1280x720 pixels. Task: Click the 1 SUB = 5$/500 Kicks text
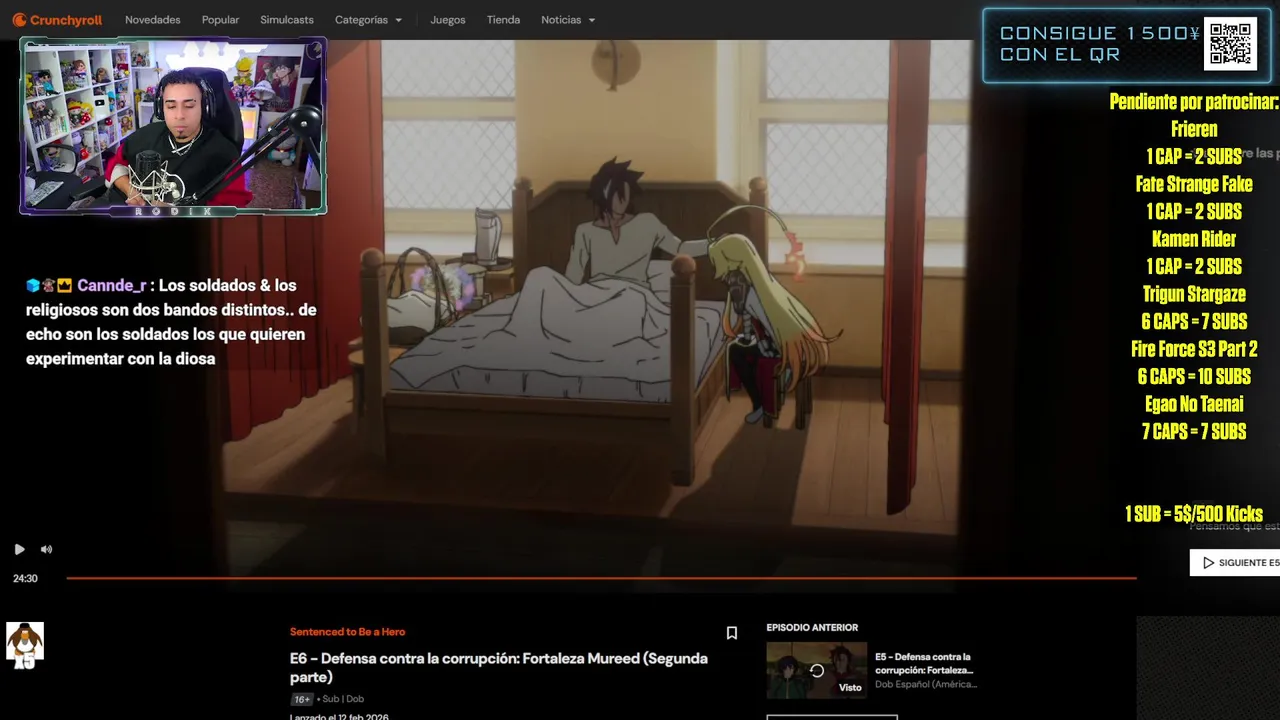point(1194,514)
